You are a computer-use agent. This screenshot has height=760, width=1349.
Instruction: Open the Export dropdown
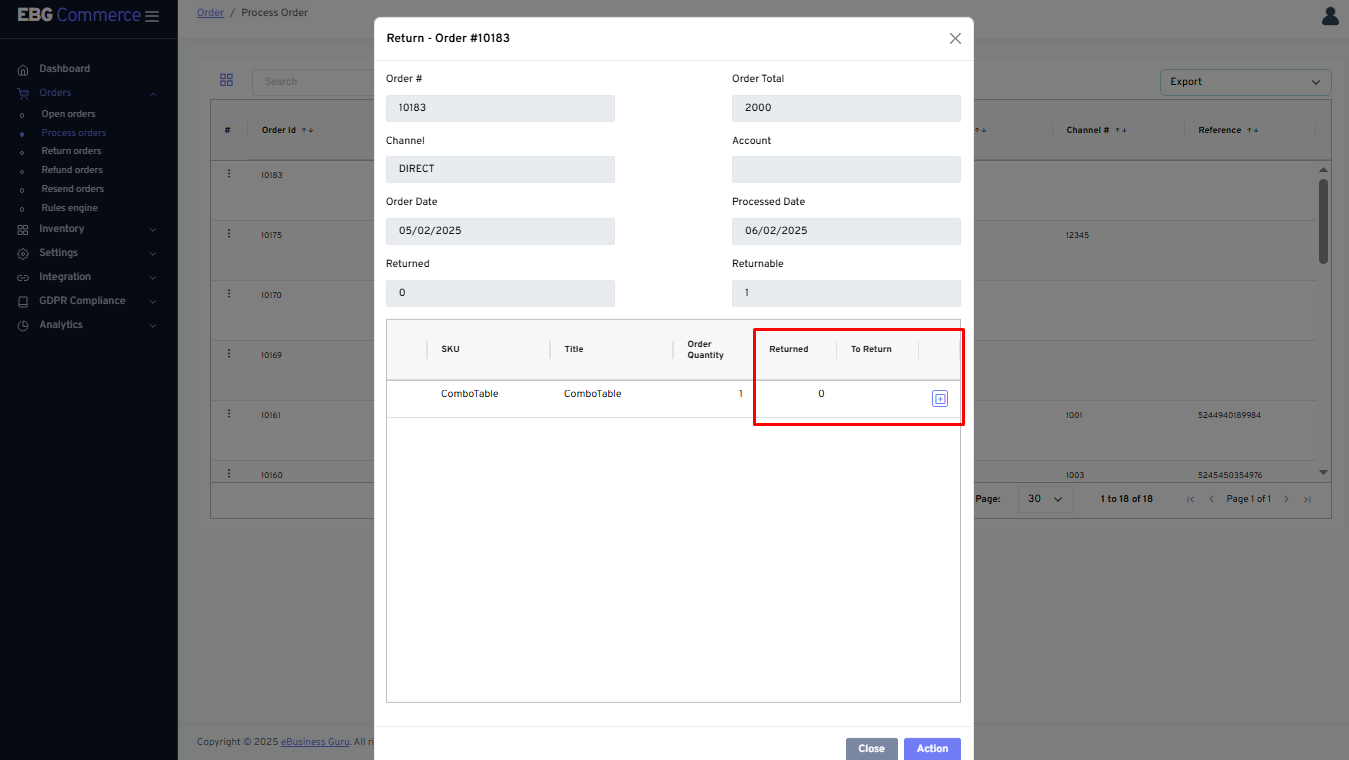point(1245,82)
